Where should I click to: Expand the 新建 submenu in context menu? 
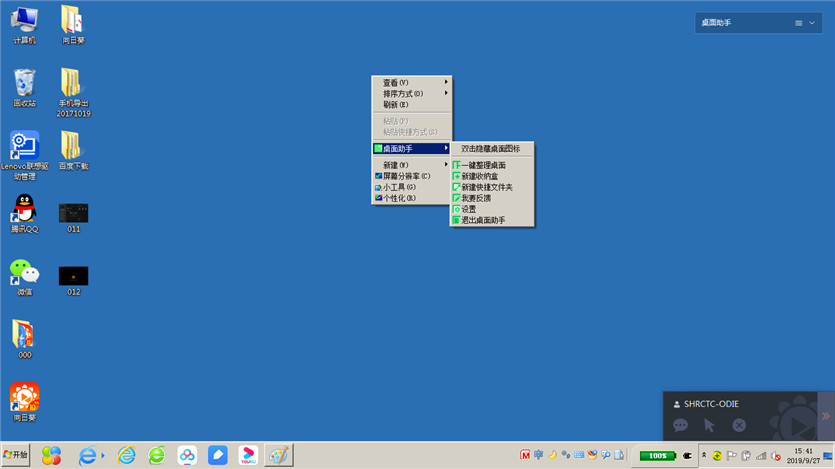pyautogui.click(x=411, y=165)
